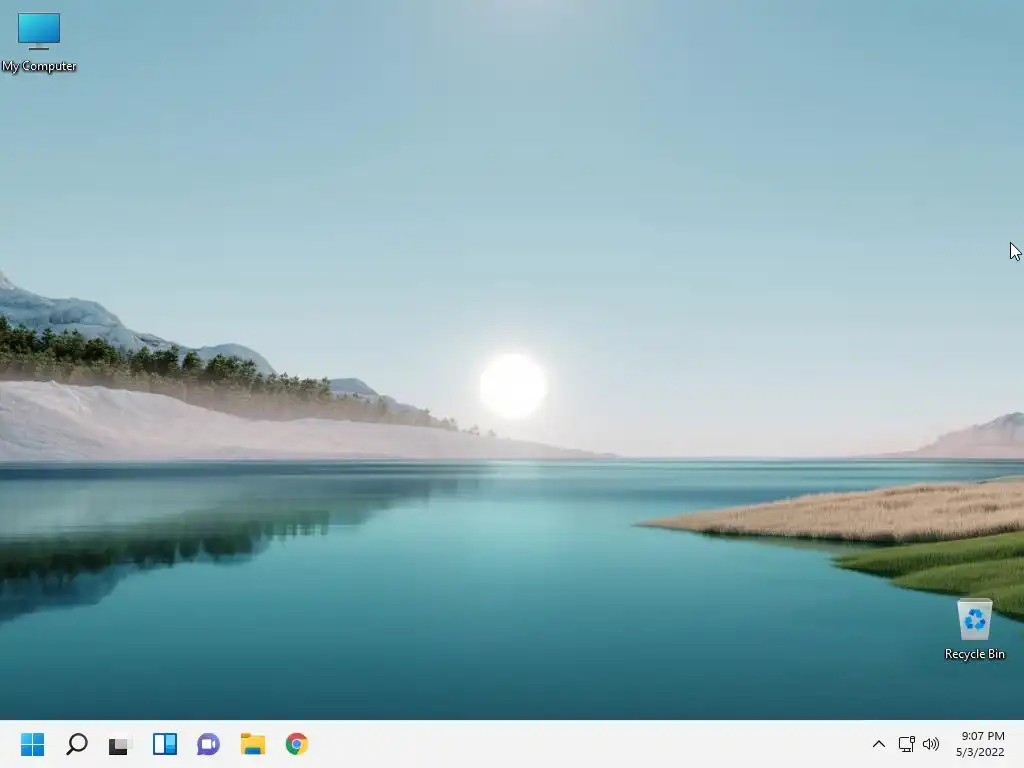This screenshot has height=768, width=1024.
Task: Launch the Chat app from taskbar
Action: tap(208, 744)
